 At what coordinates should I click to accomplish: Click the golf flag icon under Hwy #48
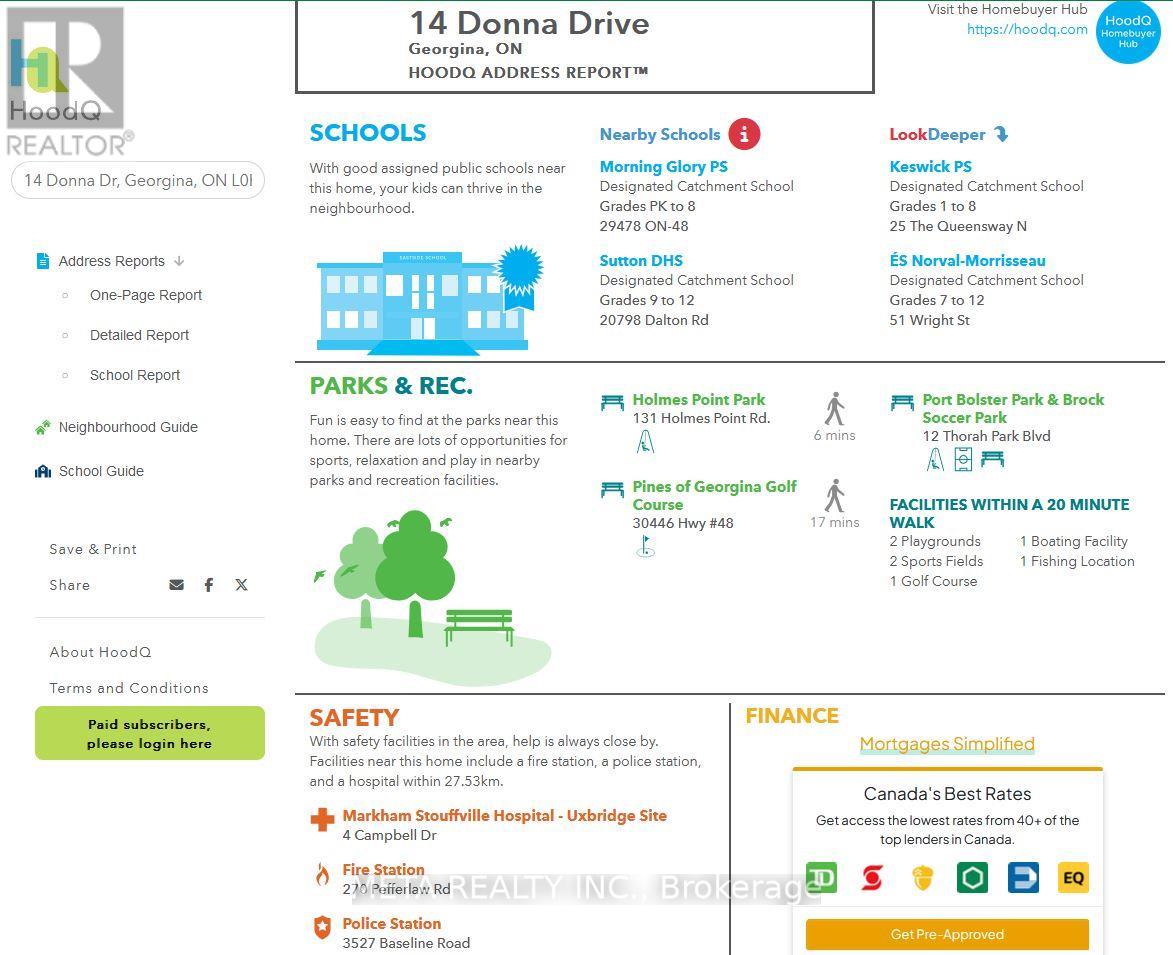click(646, 547)
